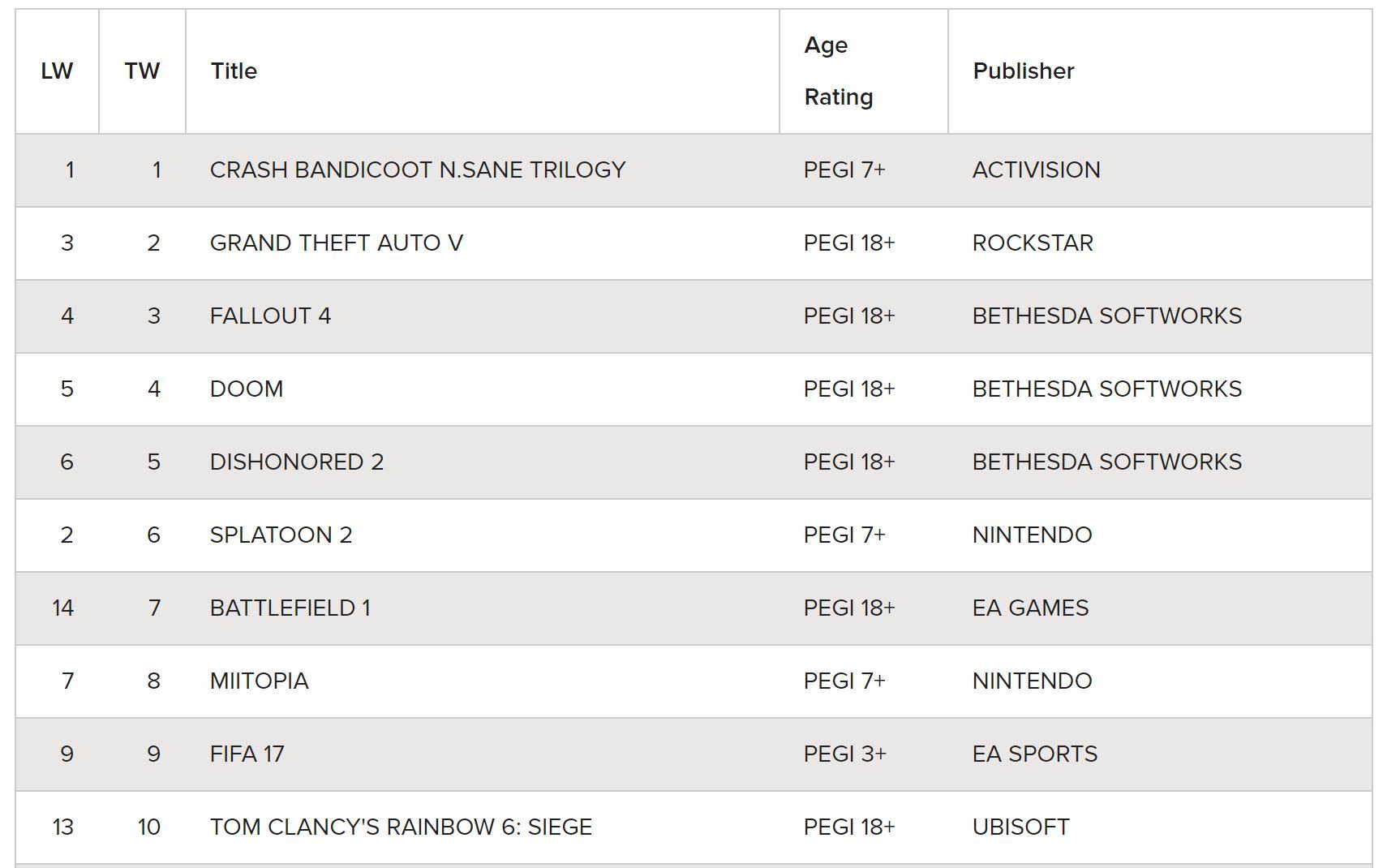Image resolution: width=1383 pixels, height=868 pixels.
Task: Click the LW column header
Action: 57,71
